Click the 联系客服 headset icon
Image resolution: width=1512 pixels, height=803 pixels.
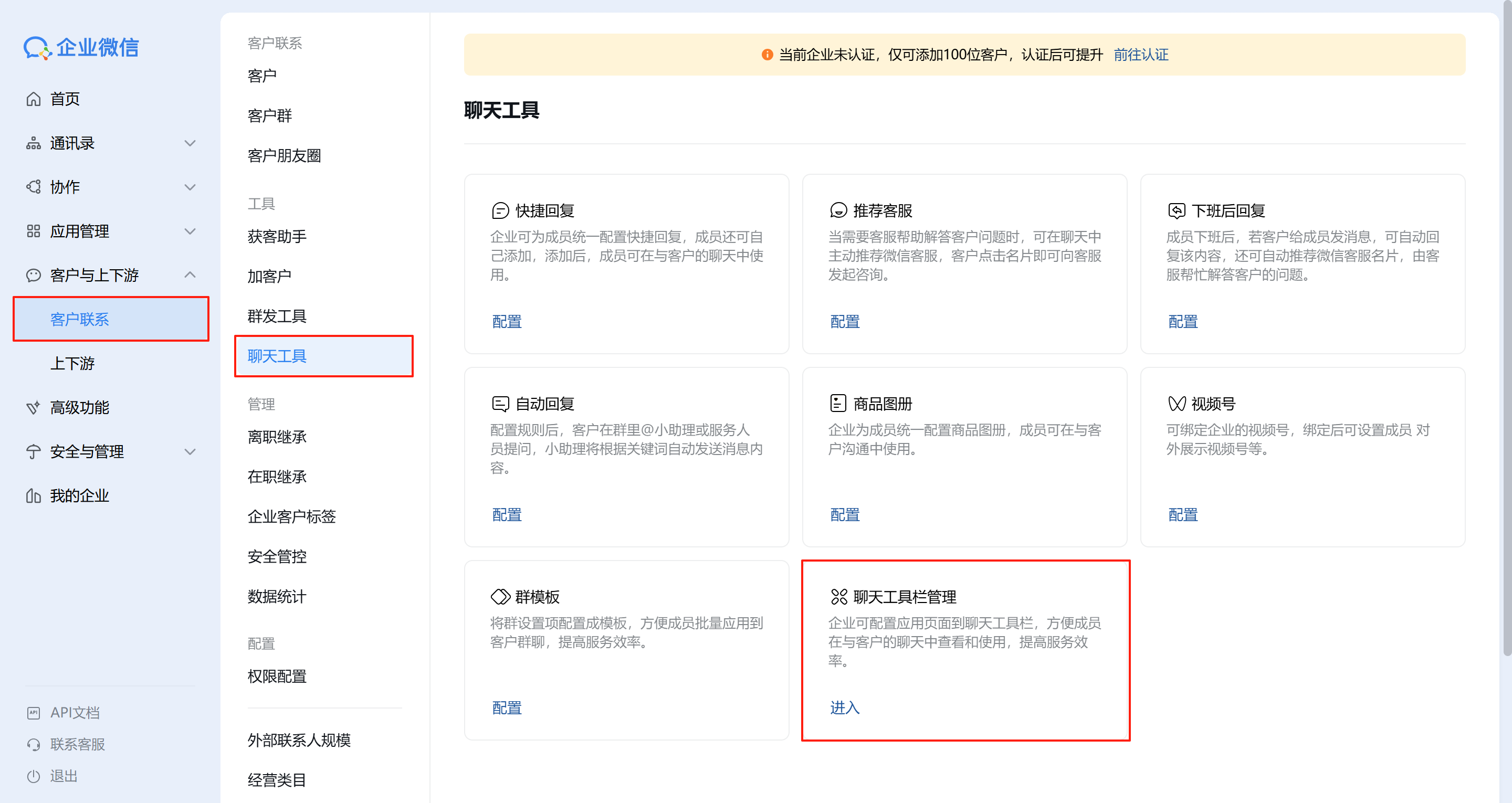[34, 744]
